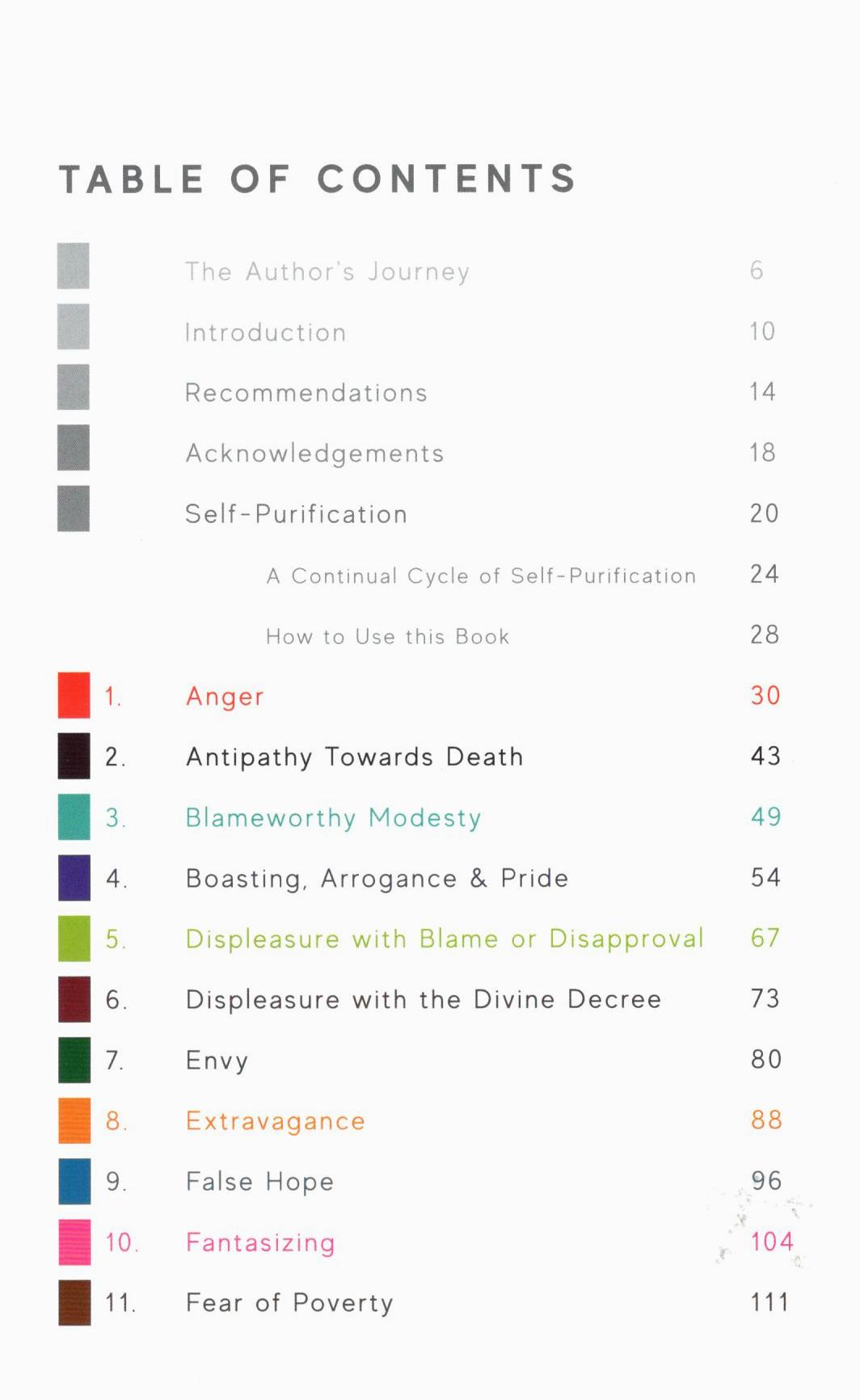Select the teal square for Blameworthy Modesty
This screenshot has height=1400, width=860.
[74, 816]
